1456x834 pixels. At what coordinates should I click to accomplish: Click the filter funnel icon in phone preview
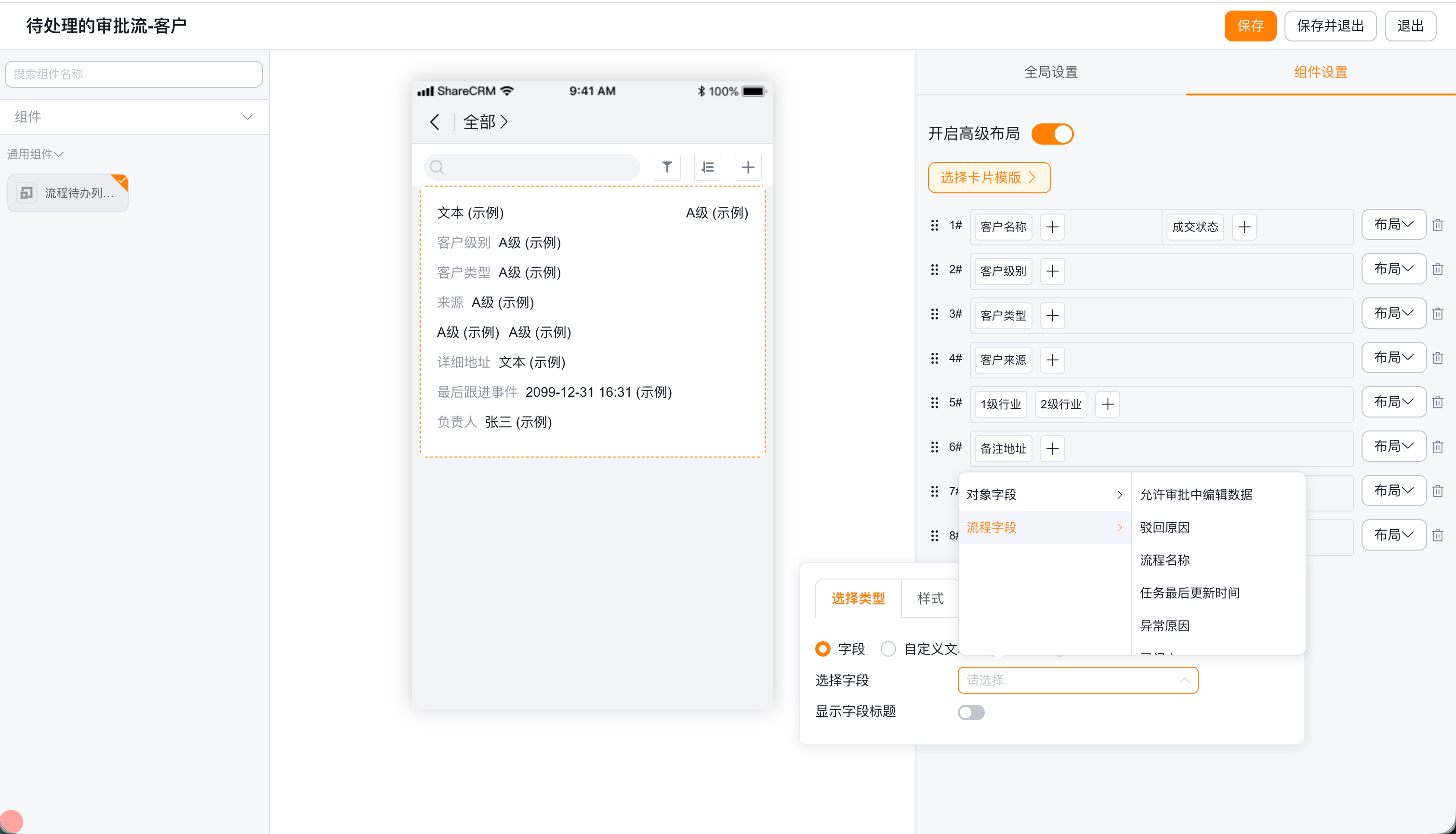(667, 167)
